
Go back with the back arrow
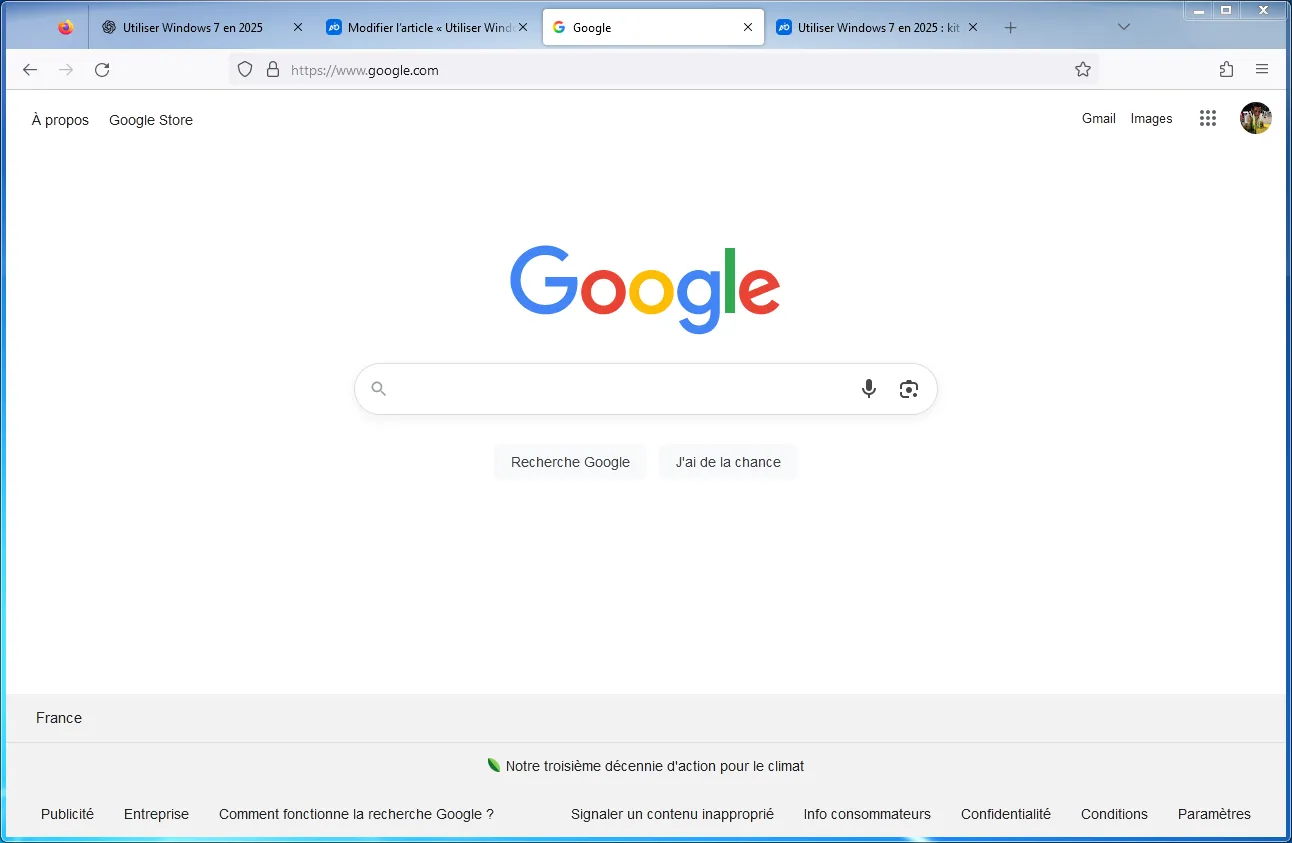tap(30, 70)
